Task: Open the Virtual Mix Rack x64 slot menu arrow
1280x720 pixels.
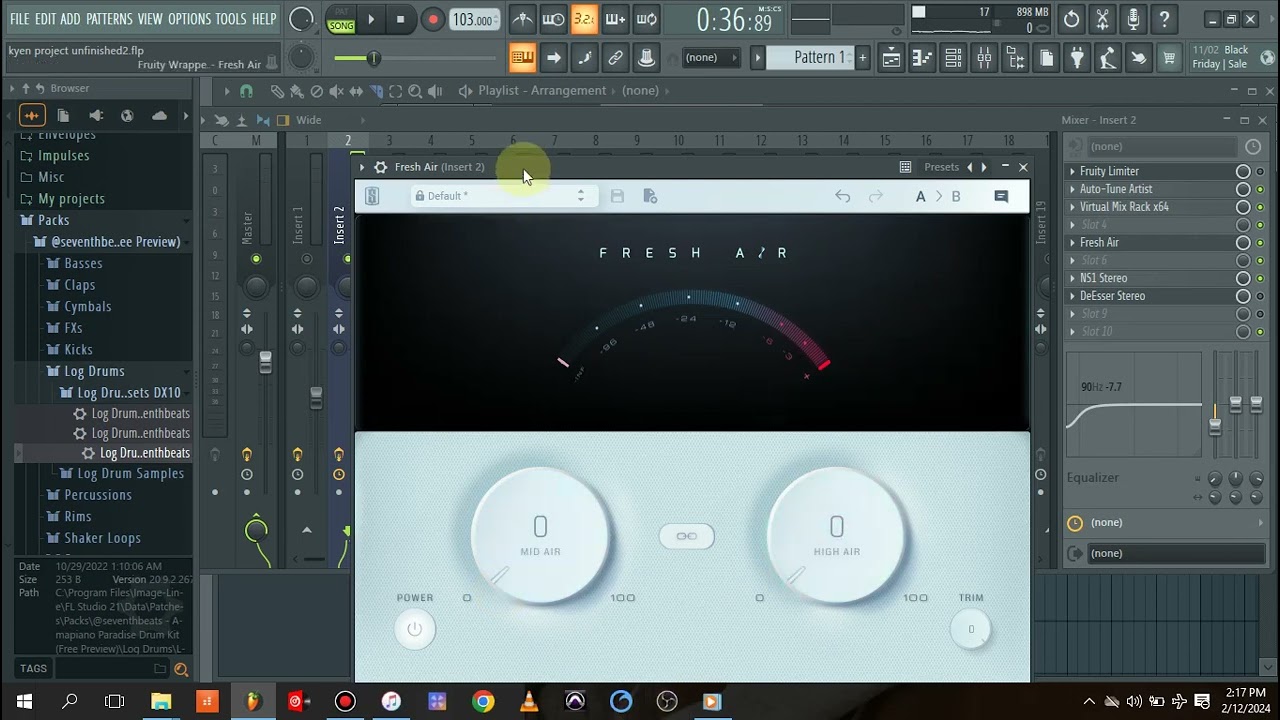Action: [x=1072, y=207]
